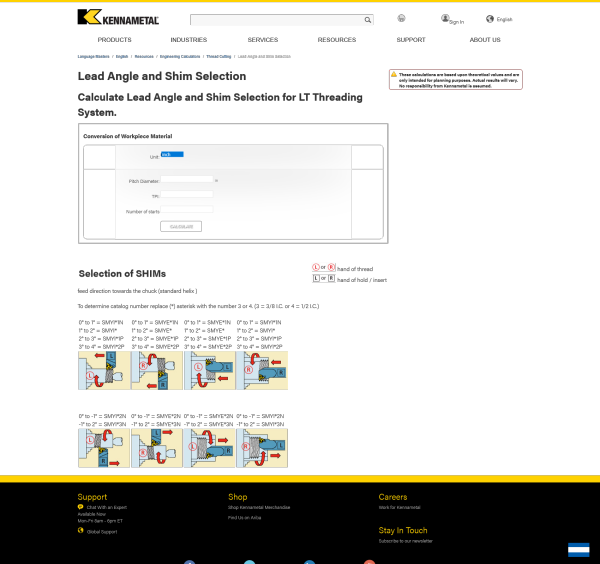Click circled R hand of thread legend
600x564 pixels.
click(331, 267)
